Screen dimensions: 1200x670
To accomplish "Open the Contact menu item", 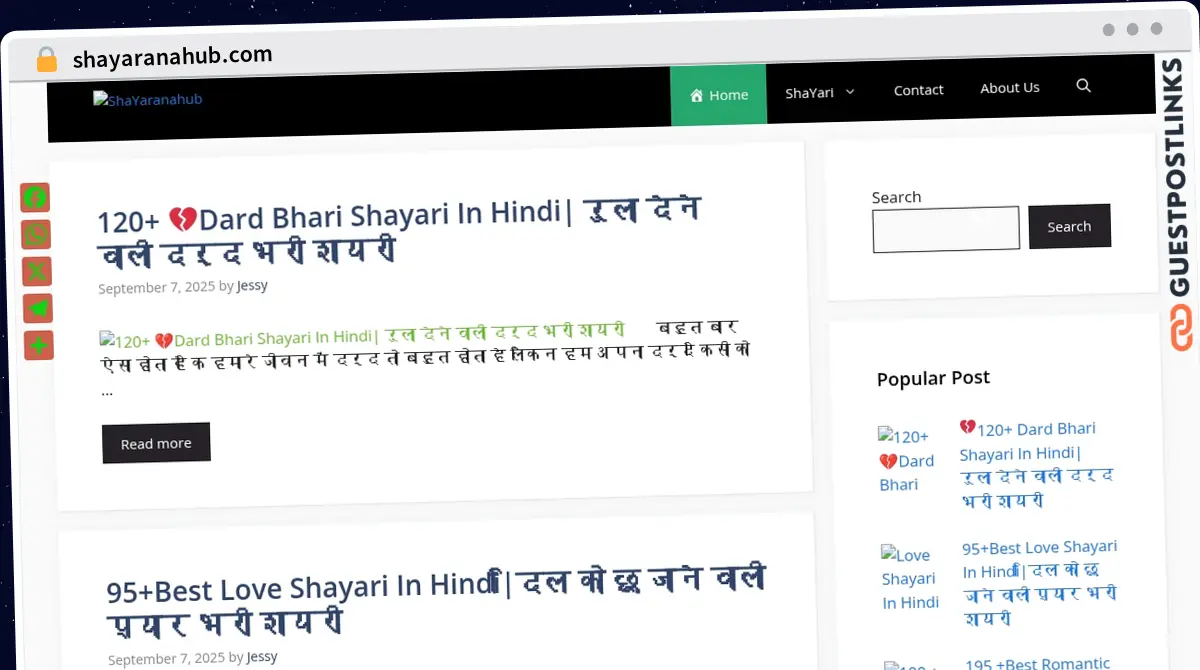I will pos(918,89).
